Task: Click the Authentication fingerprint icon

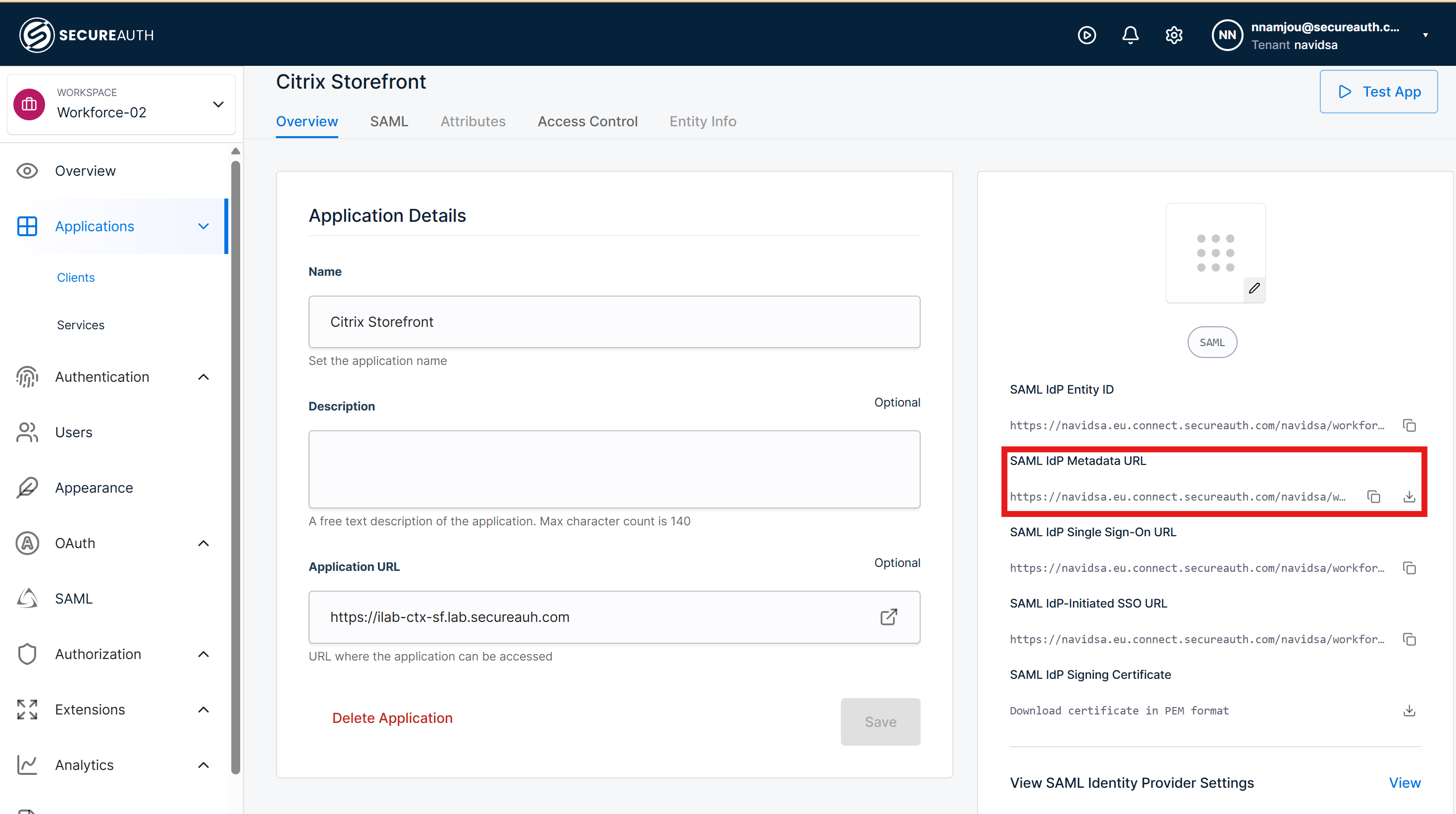Action: 27,377
